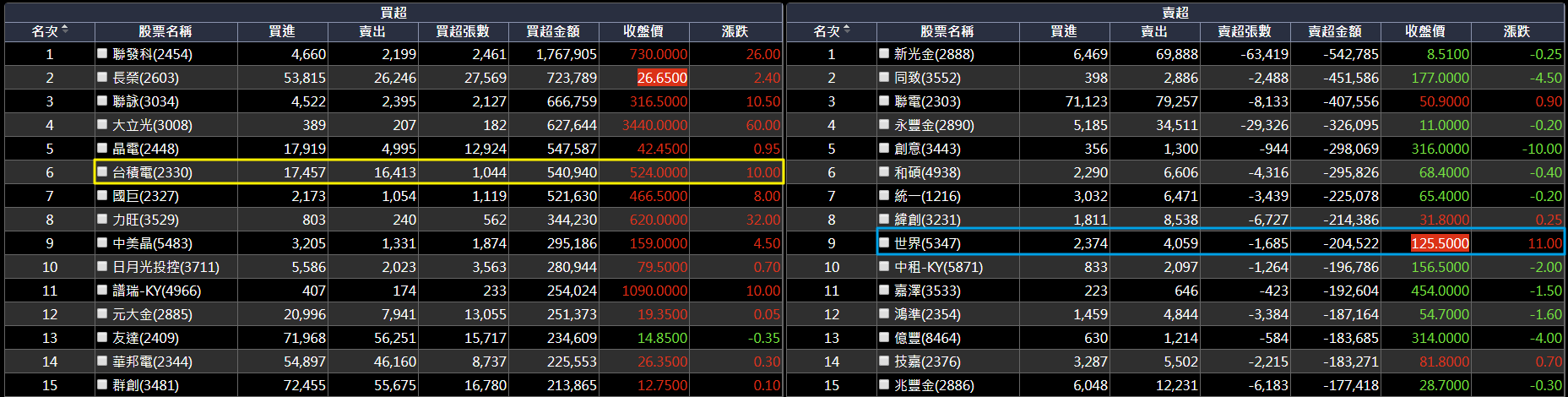Screen dimensions: 1568x397
Task: Select highlighted closing price 26.6500
Action: pos(662,78)
